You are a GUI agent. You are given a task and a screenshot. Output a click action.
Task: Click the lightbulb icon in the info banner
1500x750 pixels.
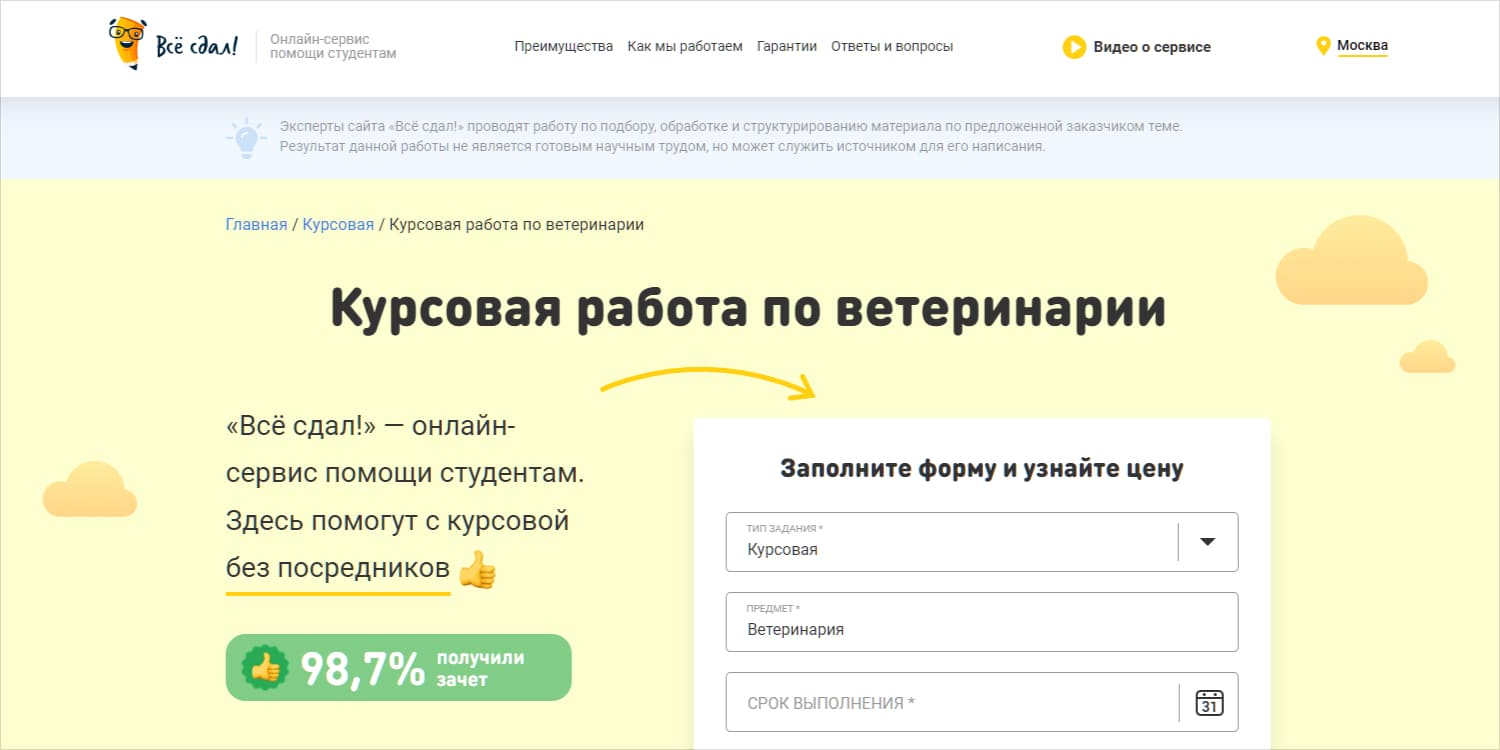pos(246,138)
